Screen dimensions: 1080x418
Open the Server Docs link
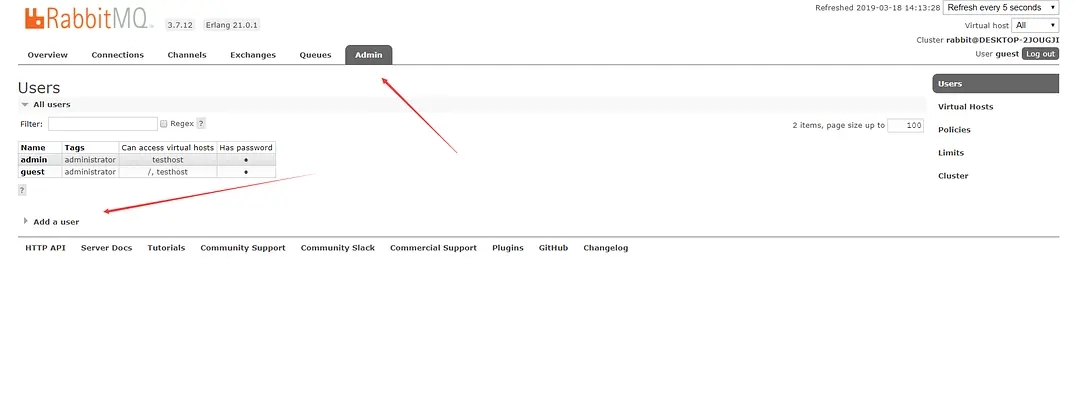coord(106,248)
